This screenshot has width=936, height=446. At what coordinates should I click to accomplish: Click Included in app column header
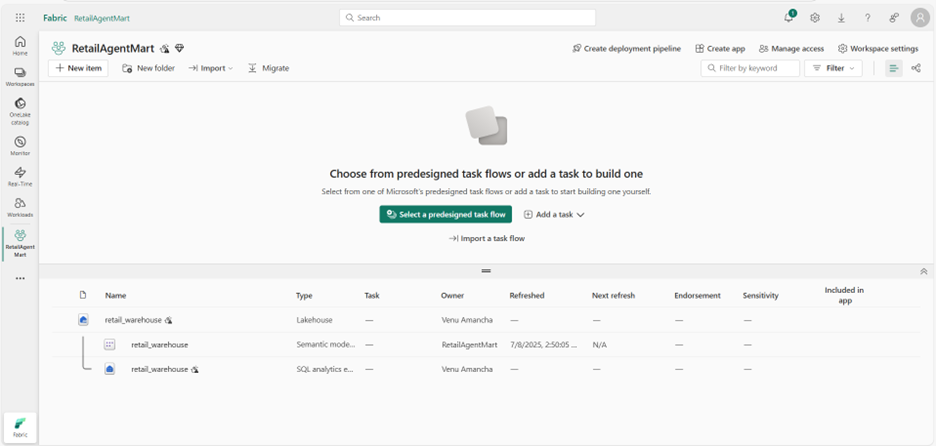click(844, 295)
